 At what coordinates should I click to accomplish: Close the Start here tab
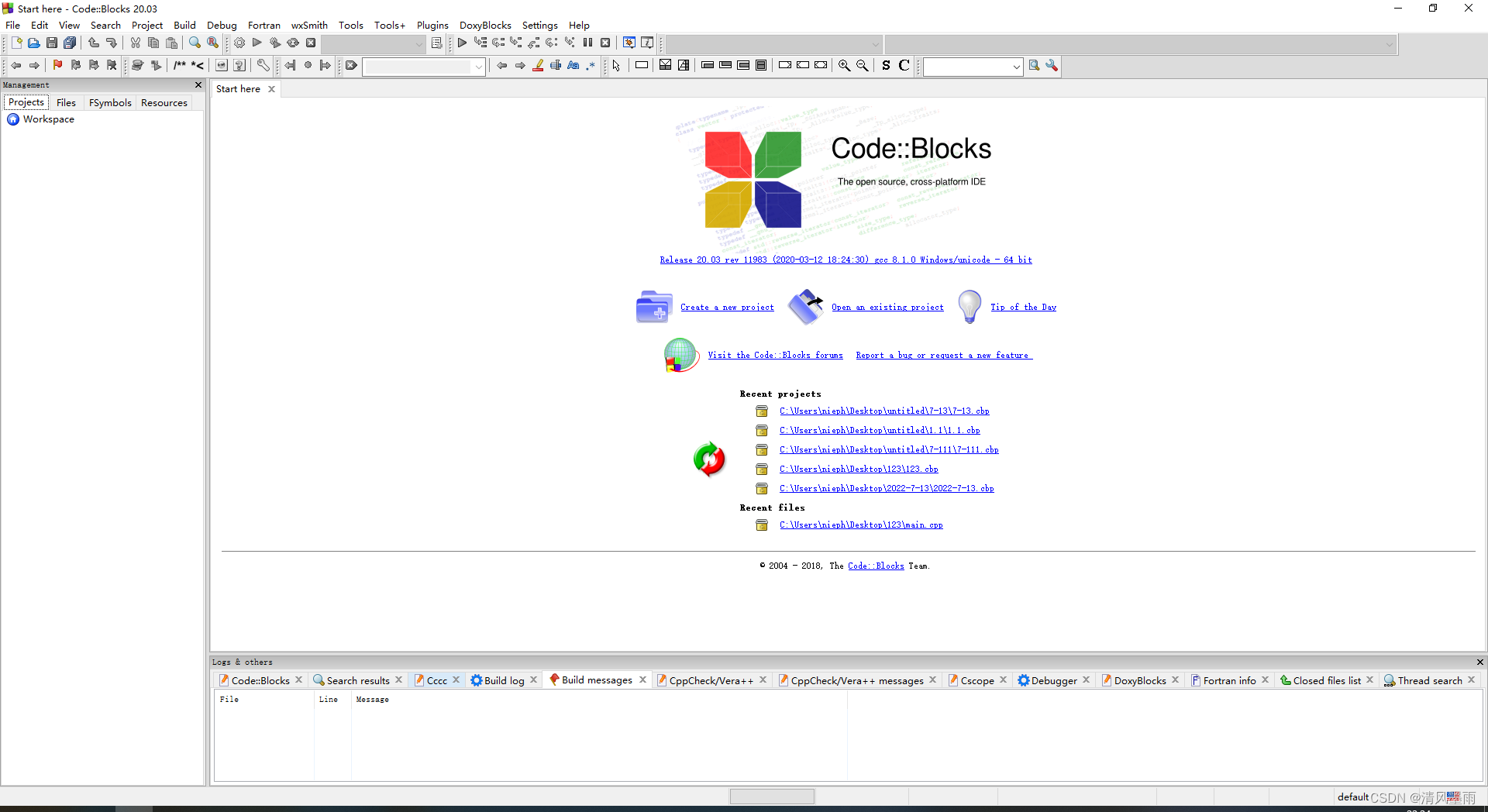point(271,89)
